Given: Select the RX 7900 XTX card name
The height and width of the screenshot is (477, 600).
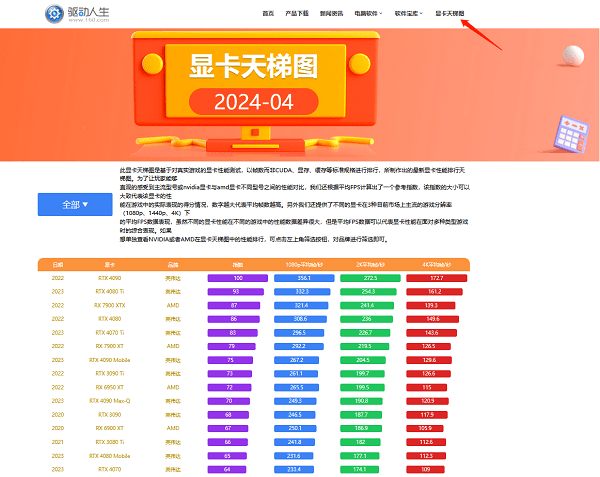Looking at the screenshot, I should click(x=110, y=305).
